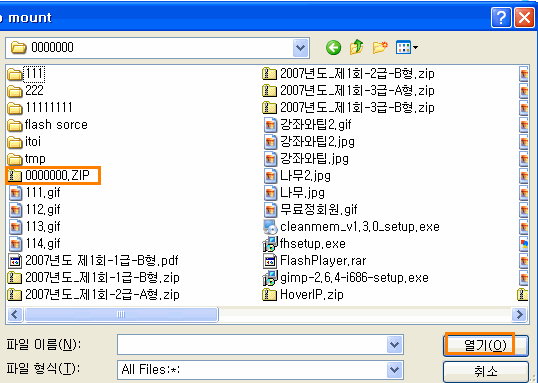
Task: Click inside the 파일 이름 filename field
Action: [x=252, y=344]
